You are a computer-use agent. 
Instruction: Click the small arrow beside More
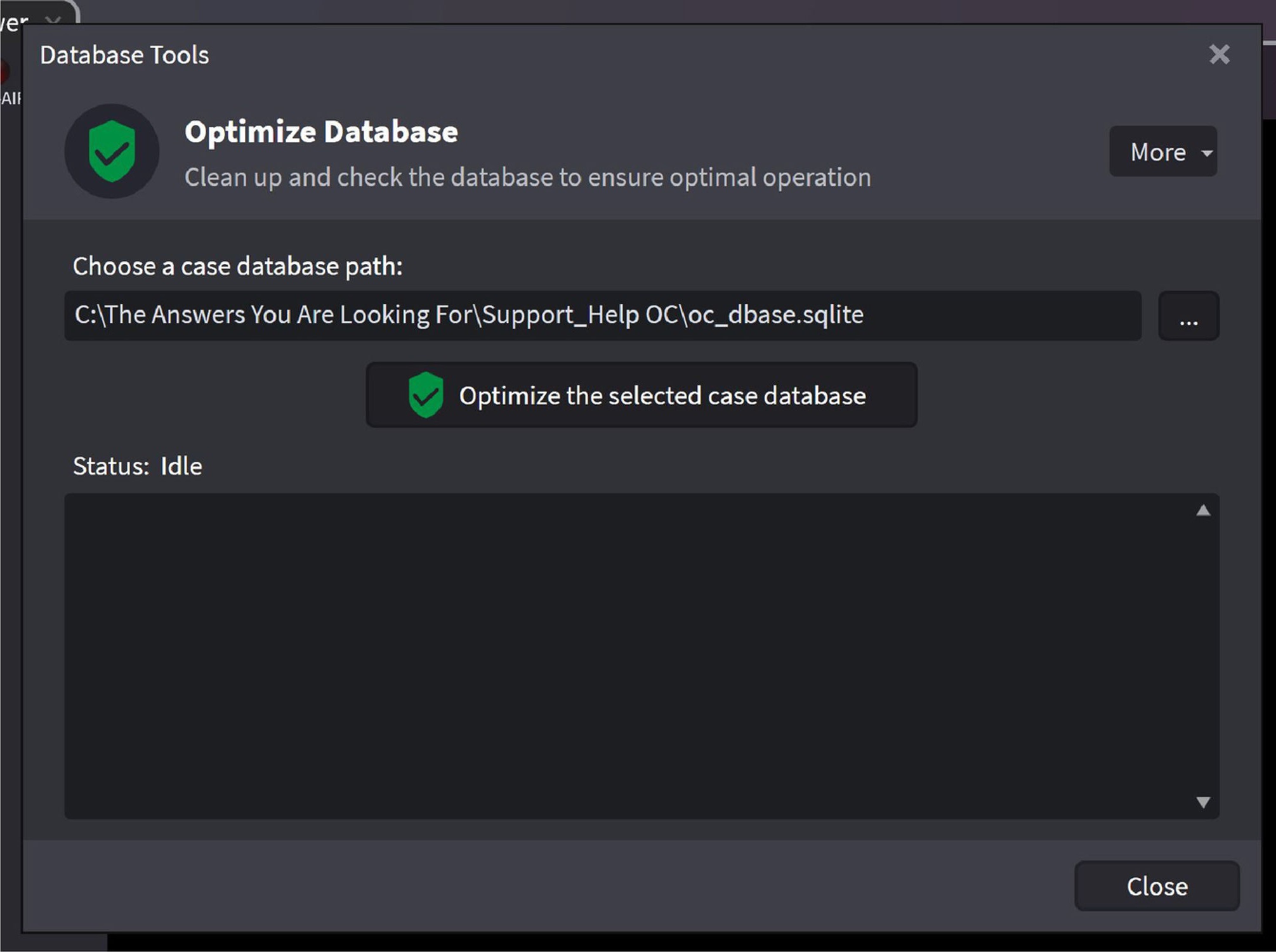[1207, 153]
